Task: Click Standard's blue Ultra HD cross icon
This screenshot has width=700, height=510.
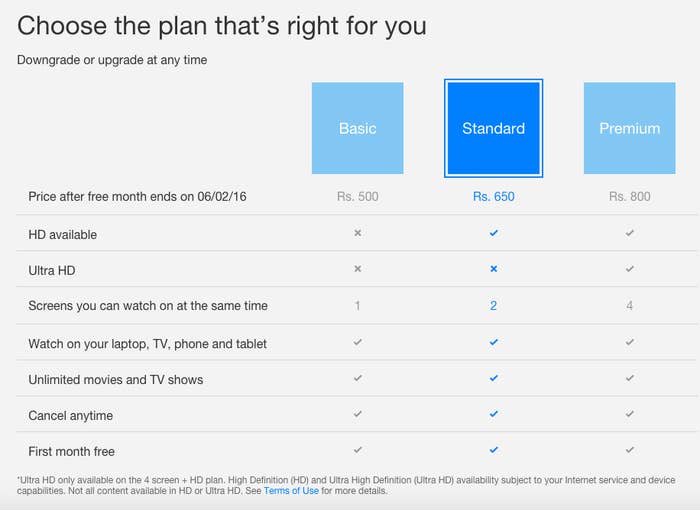Action: [x=494, y=269]
